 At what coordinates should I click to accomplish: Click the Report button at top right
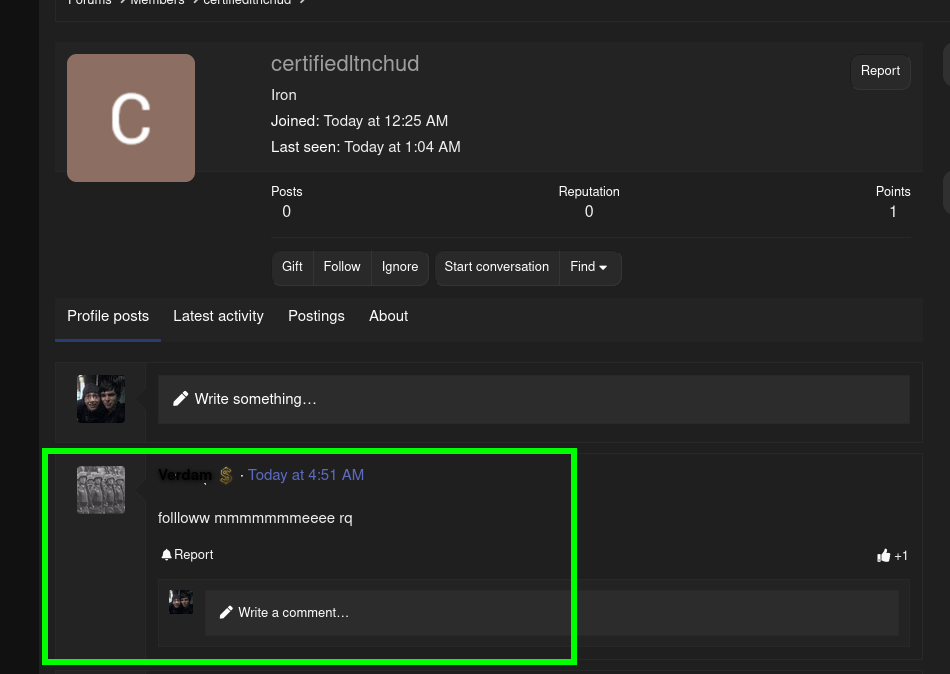(x=880, y=71)
